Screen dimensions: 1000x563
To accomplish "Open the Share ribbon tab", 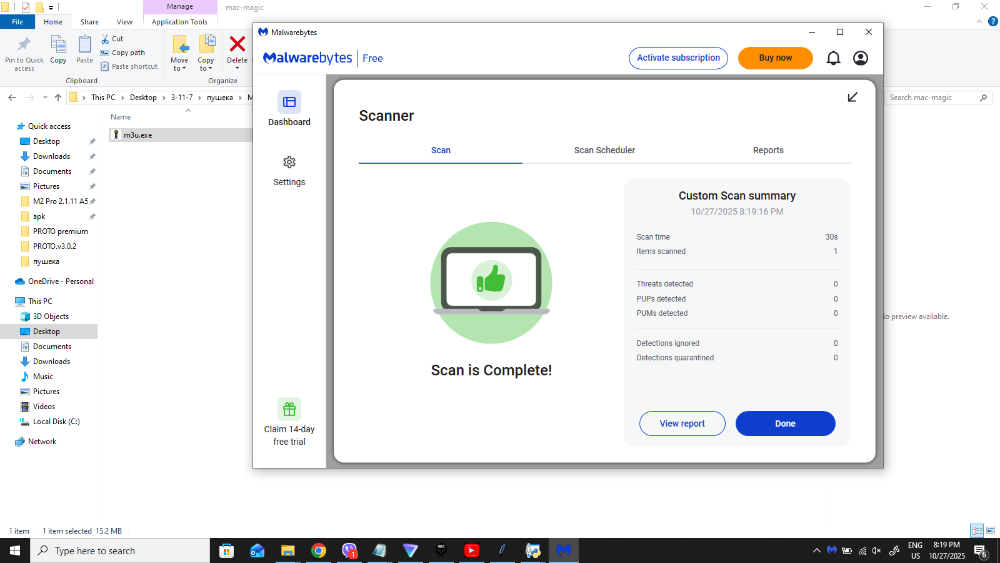I will 89,22.
